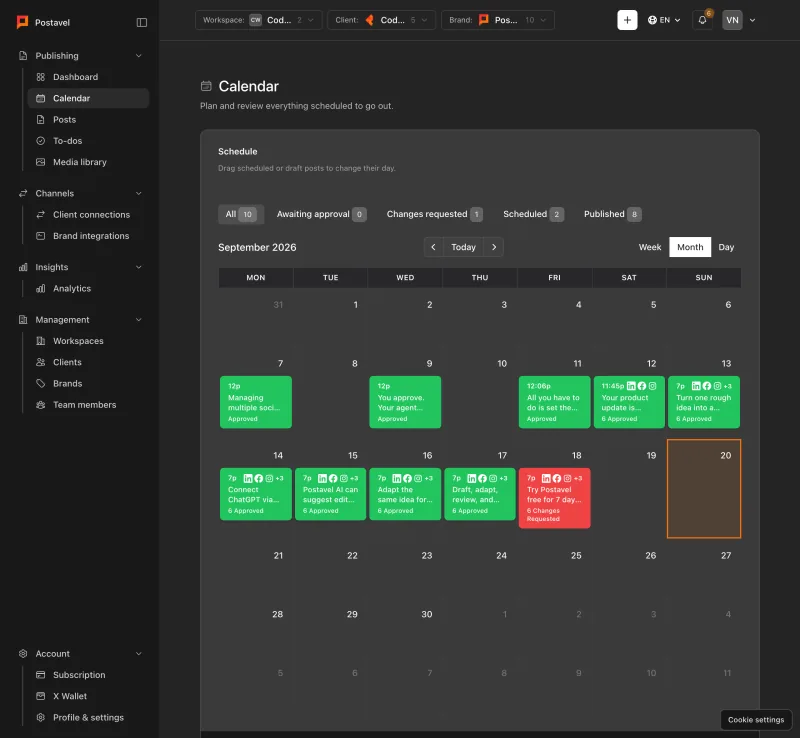Open the Client dropdown selector
The height and width of the screenshot is (738, 800).
381,20
